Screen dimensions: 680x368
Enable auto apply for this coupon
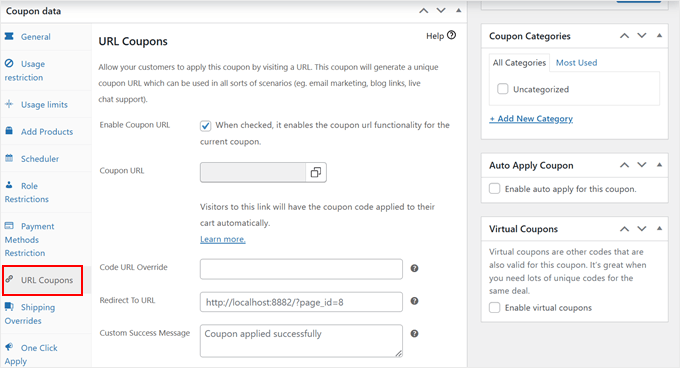pos(494,189)
